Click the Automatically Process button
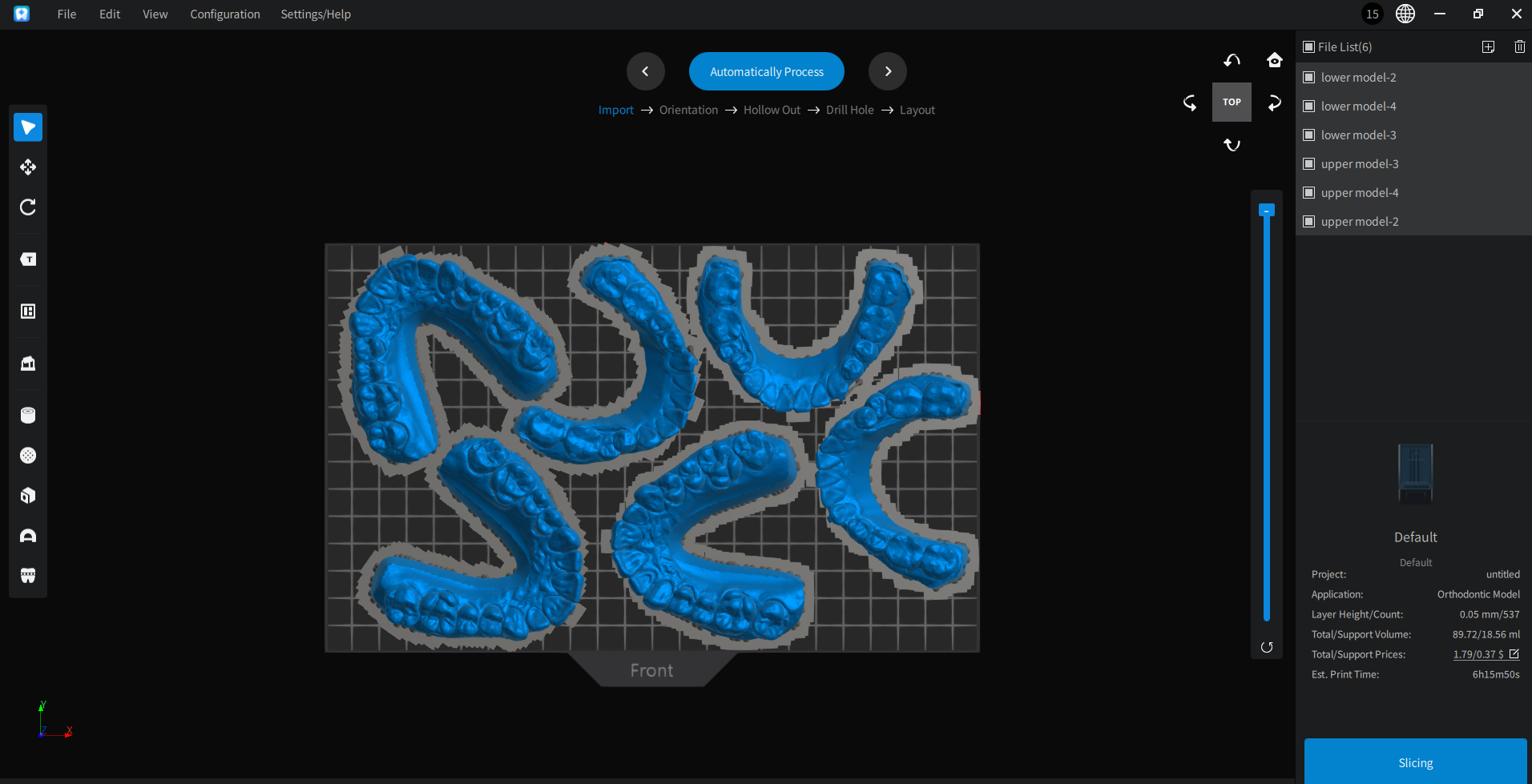The image size is (1532, 784). click(766, 71)
